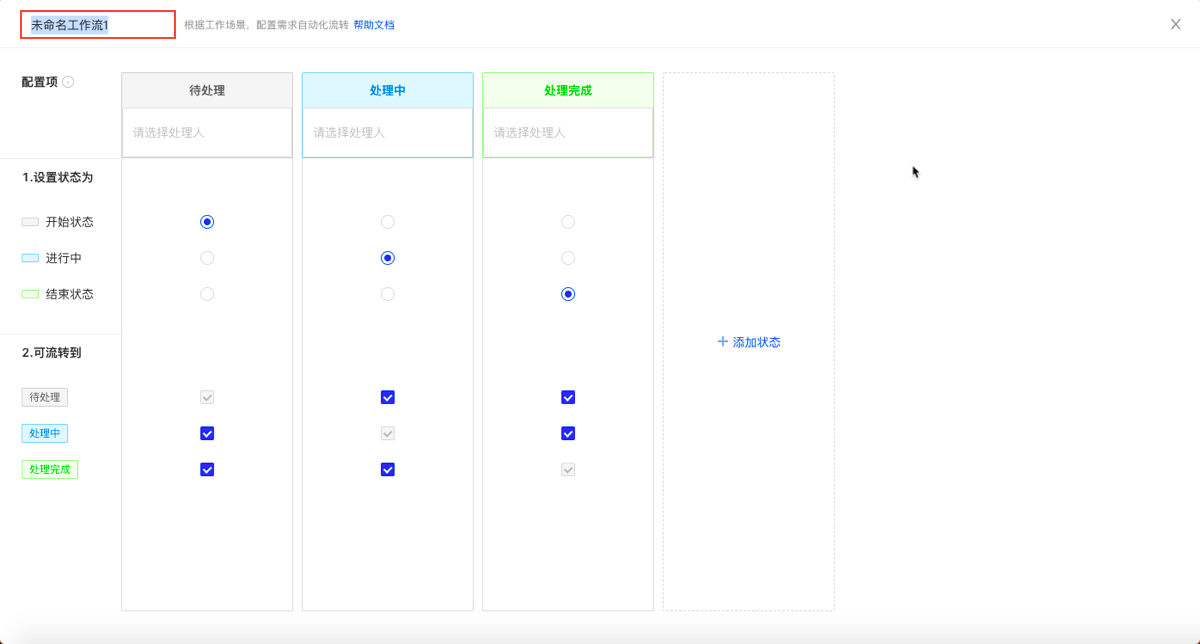Click the 处理完成 column header
This screenshot has width=1200, height=644.
click(x=568, y=90)
